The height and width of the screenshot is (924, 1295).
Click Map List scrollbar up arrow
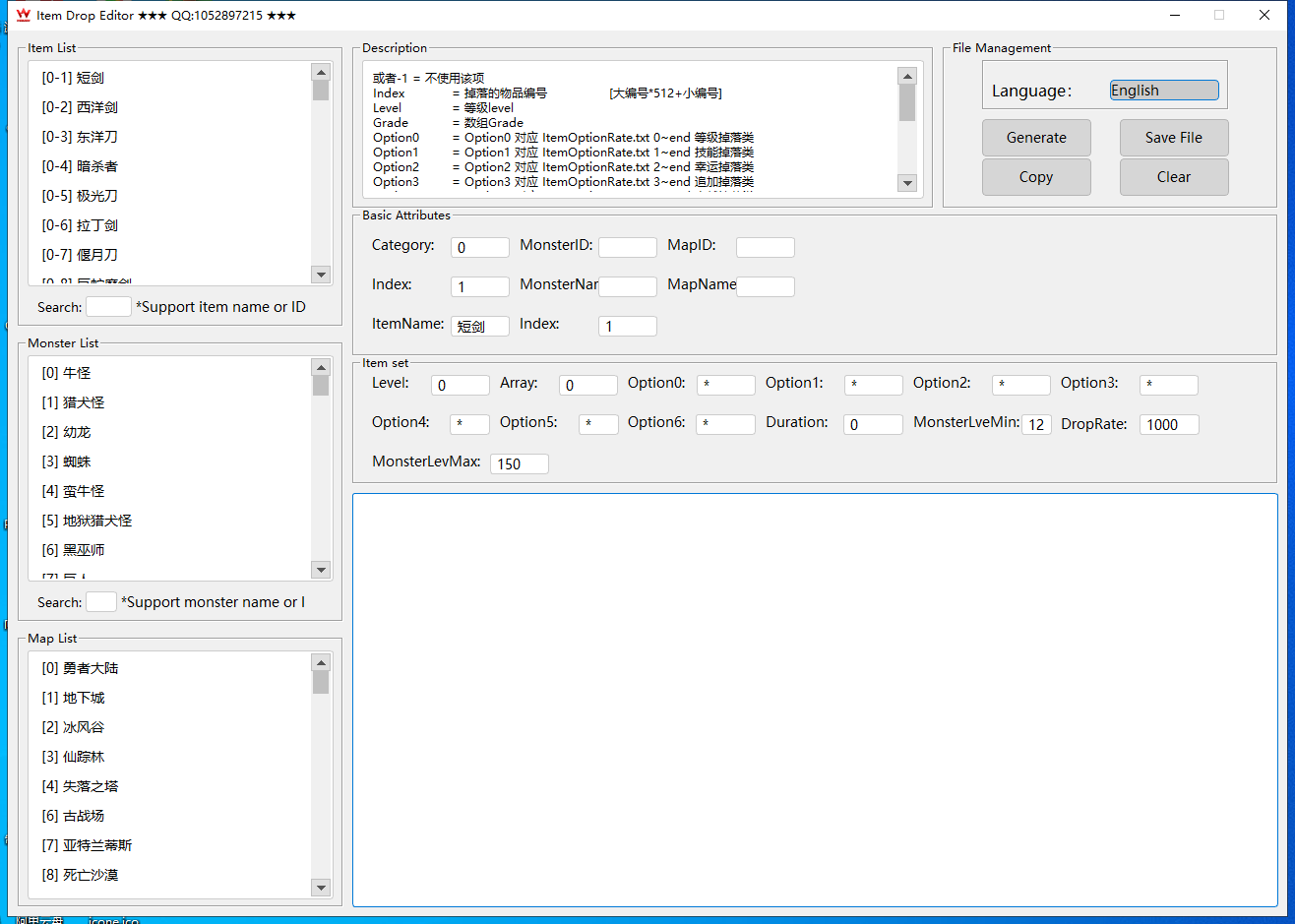pos(321,662)
